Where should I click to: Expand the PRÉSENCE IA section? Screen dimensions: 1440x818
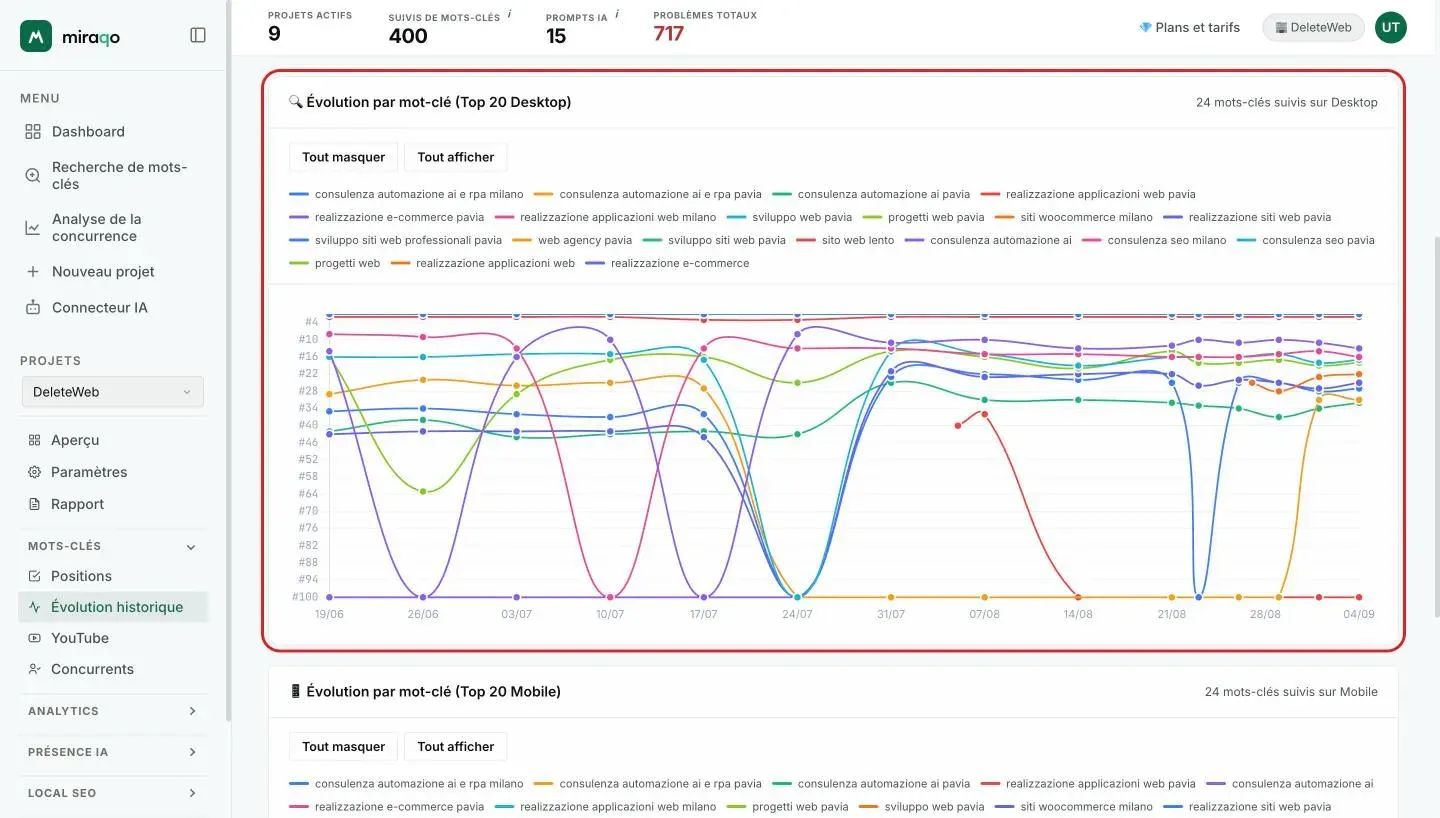pos(113,752)
